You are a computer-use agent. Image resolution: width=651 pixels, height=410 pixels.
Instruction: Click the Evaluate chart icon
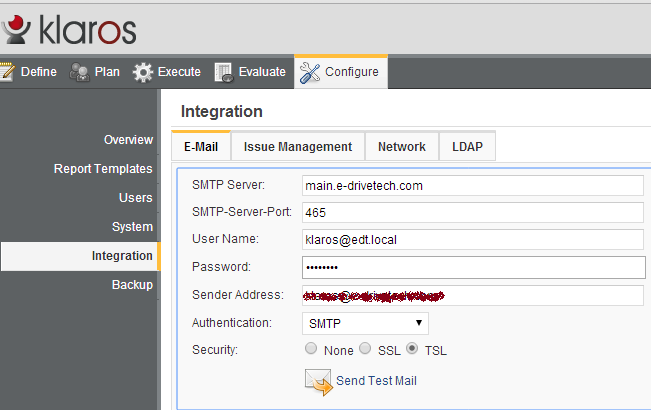click(x=224, y=72)
